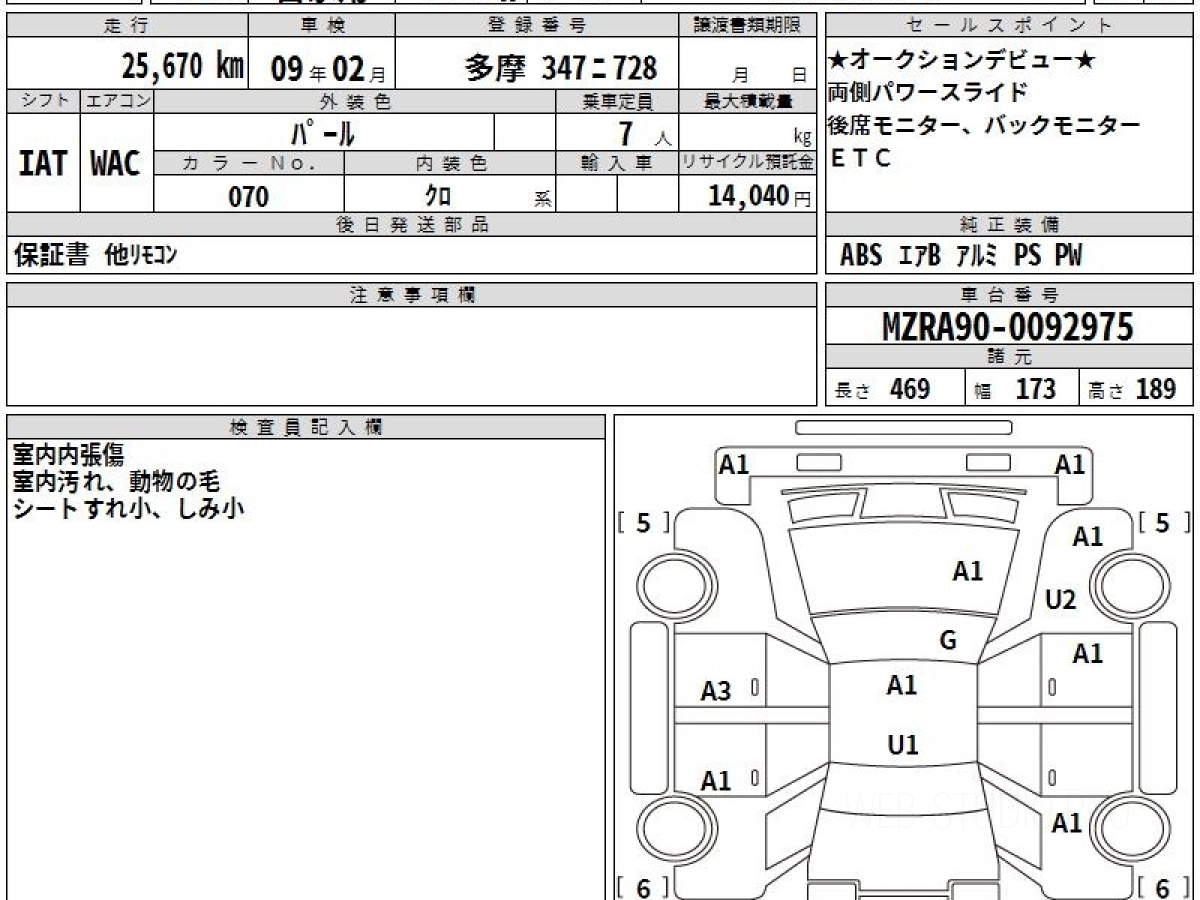Click the WAC air conditioner cell
Viewport: 1200px width, 900px height.
pyautogui.click(x=116, y=164)
